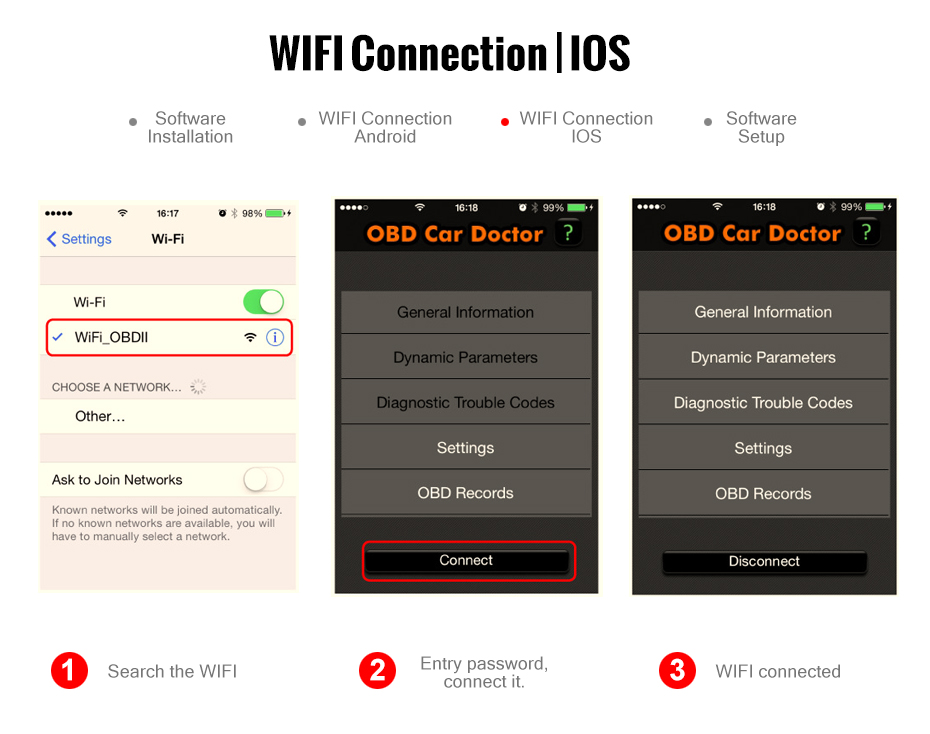
Task: Open Diagnostic Trouble Codes in middle screen
Action: (466, 403)
